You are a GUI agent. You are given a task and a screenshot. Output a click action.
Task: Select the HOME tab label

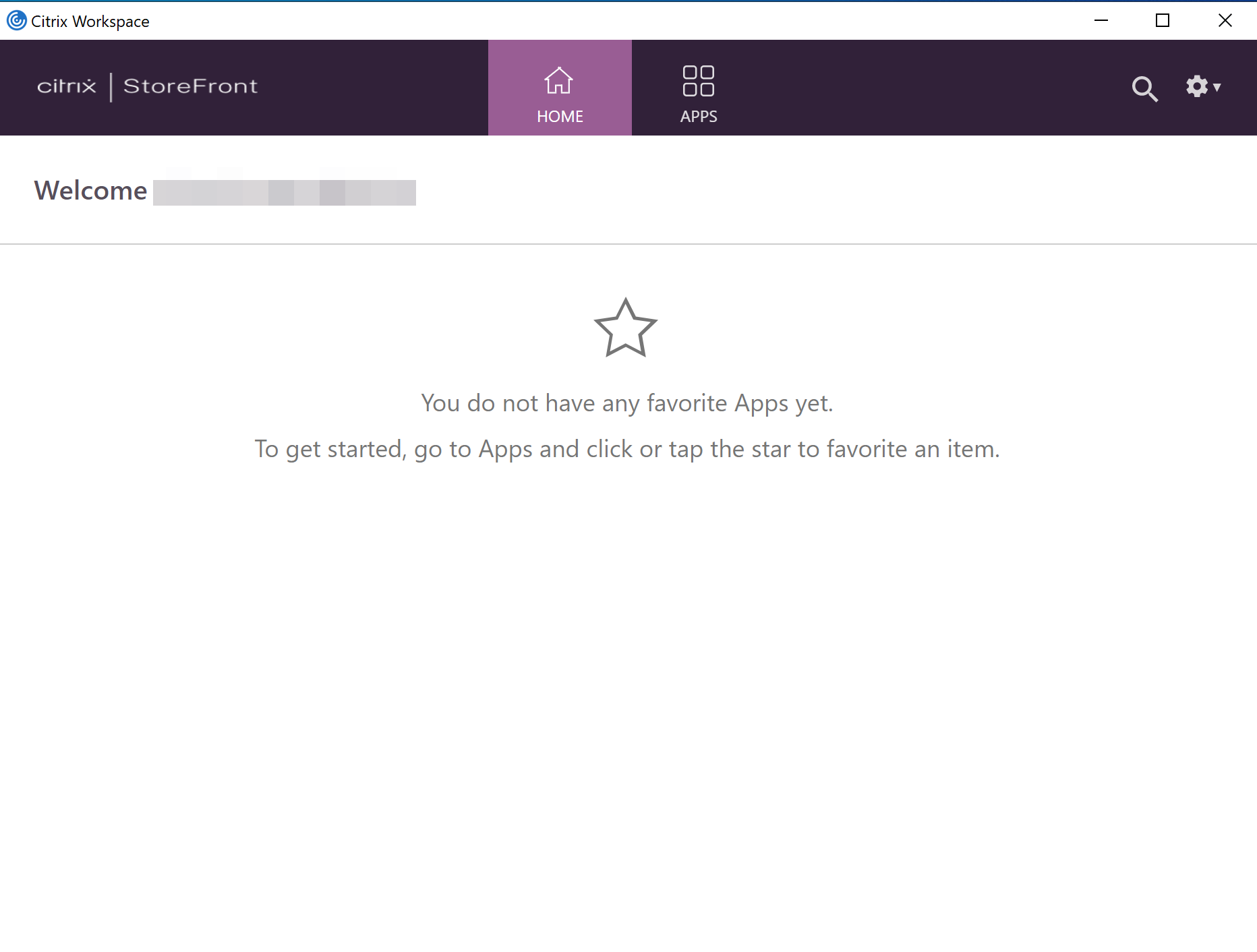click(560, 117)
